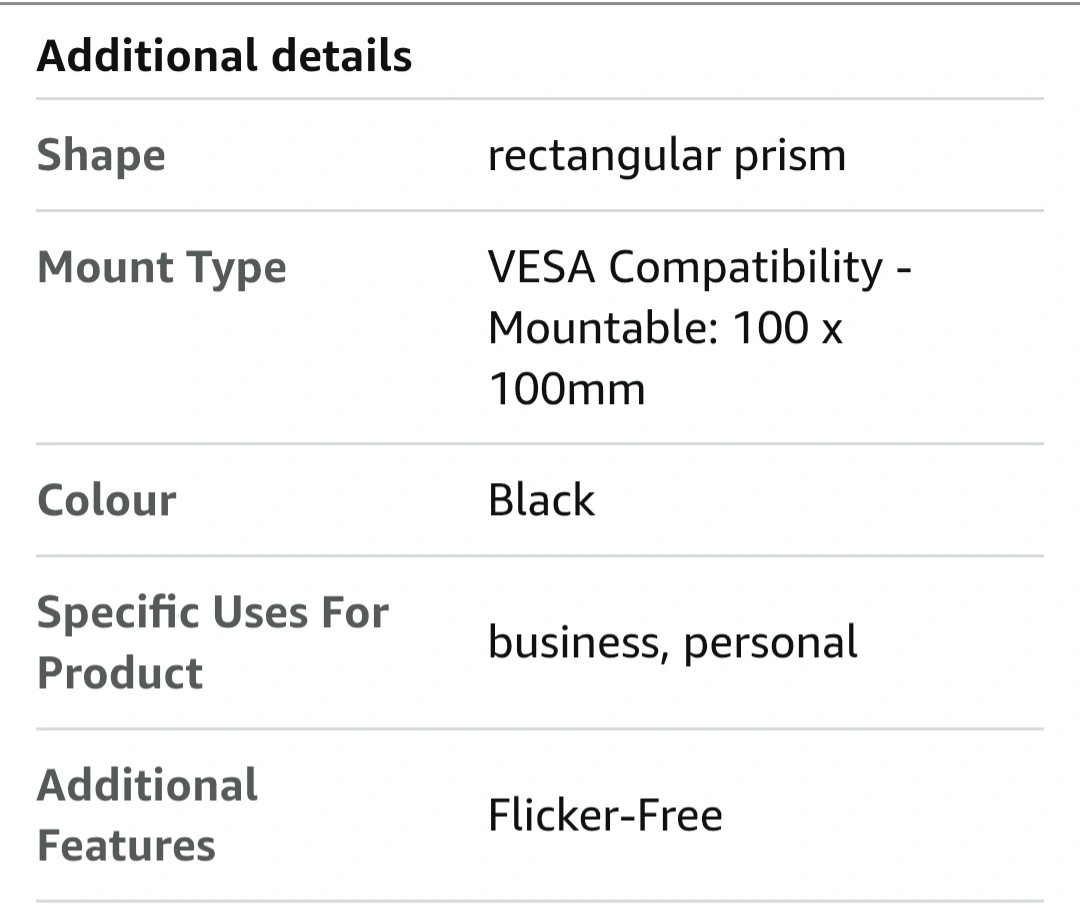Image resolution: width=1080 pixels, height=905 pixels.
Task: Click the Additional details heading
Action: [224, 56]
